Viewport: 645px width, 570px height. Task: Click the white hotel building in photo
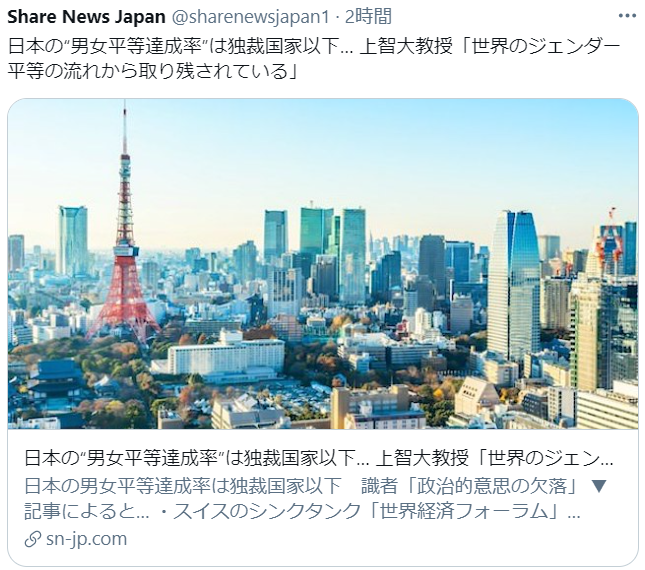tap(226, 357)
